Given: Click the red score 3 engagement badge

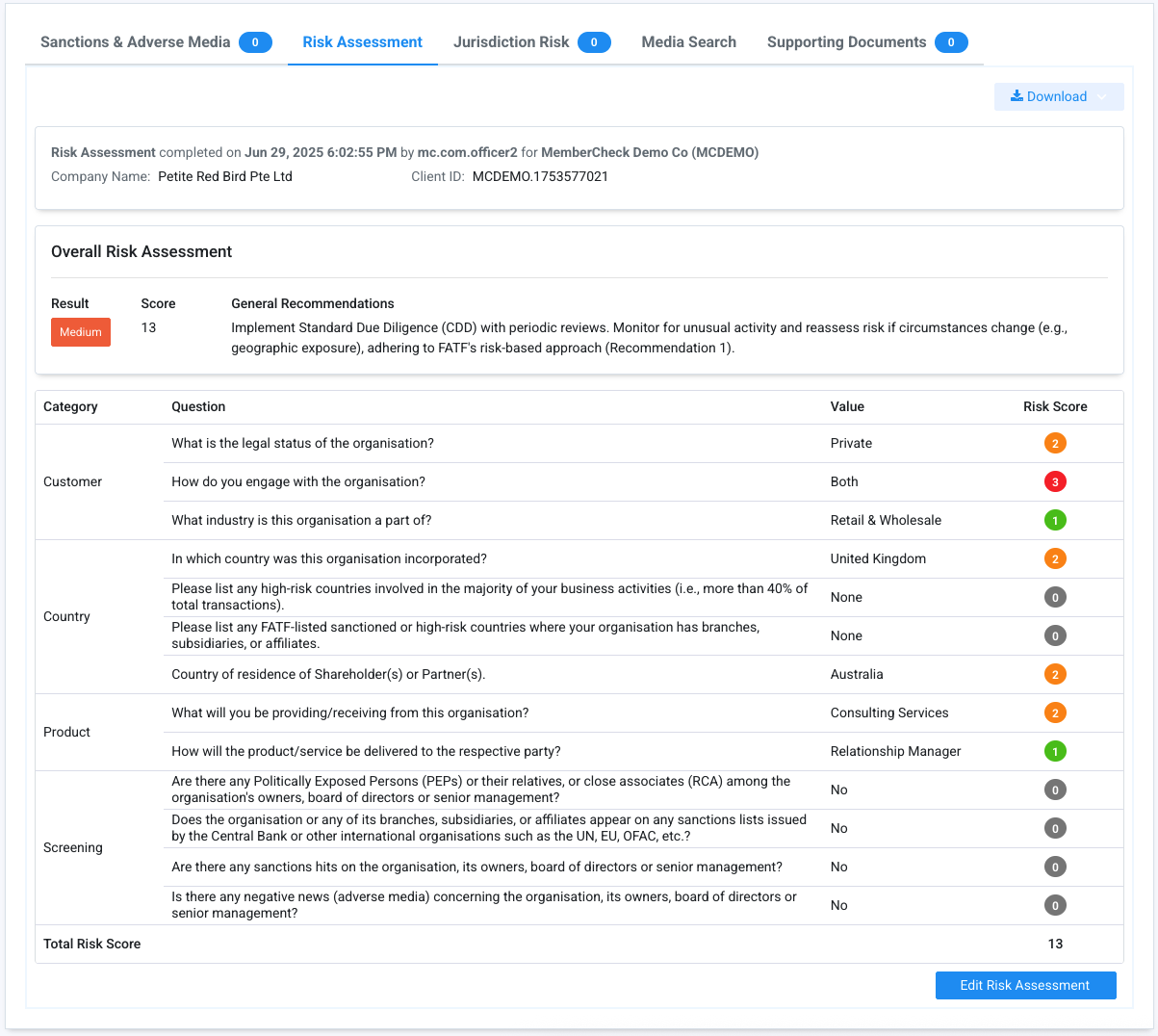Looking at the screenshot, I should pyautogui.click(x=1055, y=482).
